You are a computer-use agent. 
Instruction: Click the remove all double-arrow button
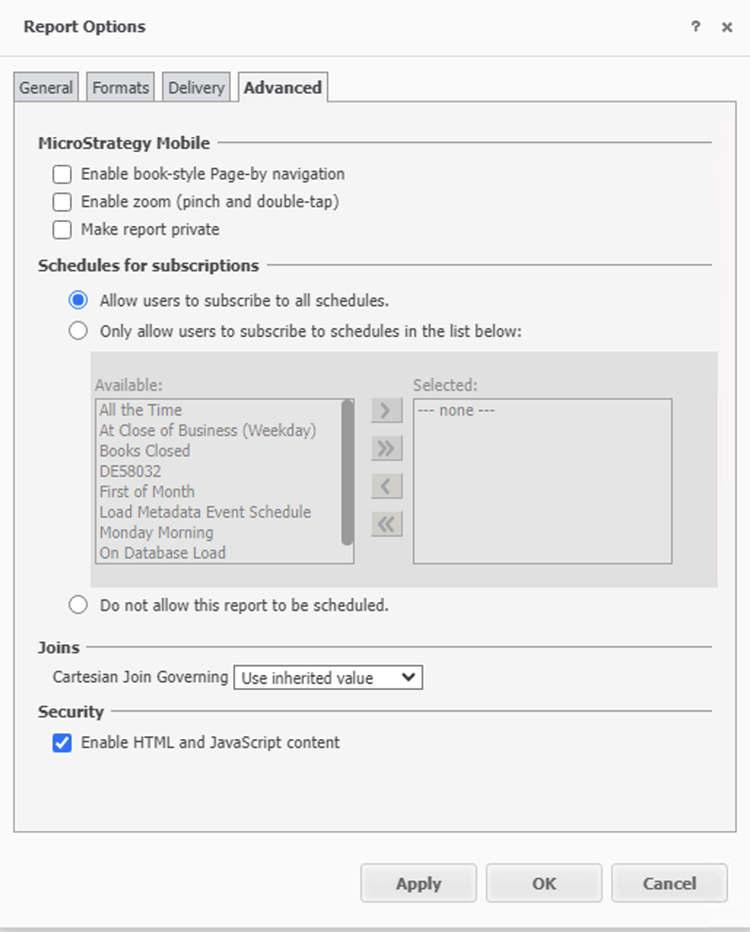[386, 524]
